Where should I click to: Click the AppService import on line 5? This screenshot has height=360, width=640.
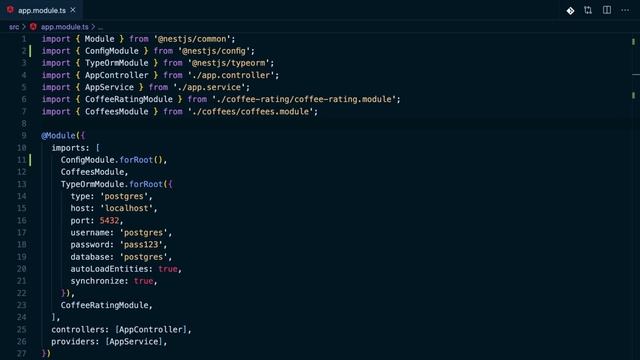pyautogui.click(x=109, y=87)
